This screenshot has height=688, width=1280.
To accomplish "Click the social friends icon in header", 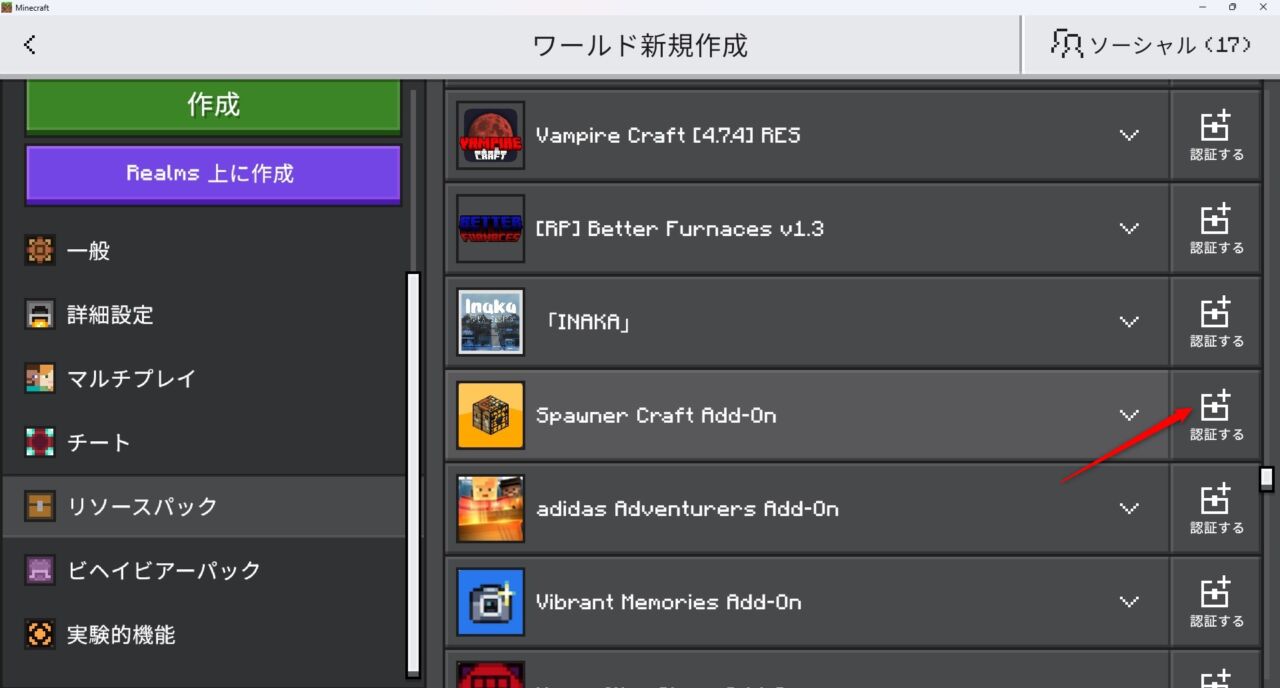I will [1066, 44].
